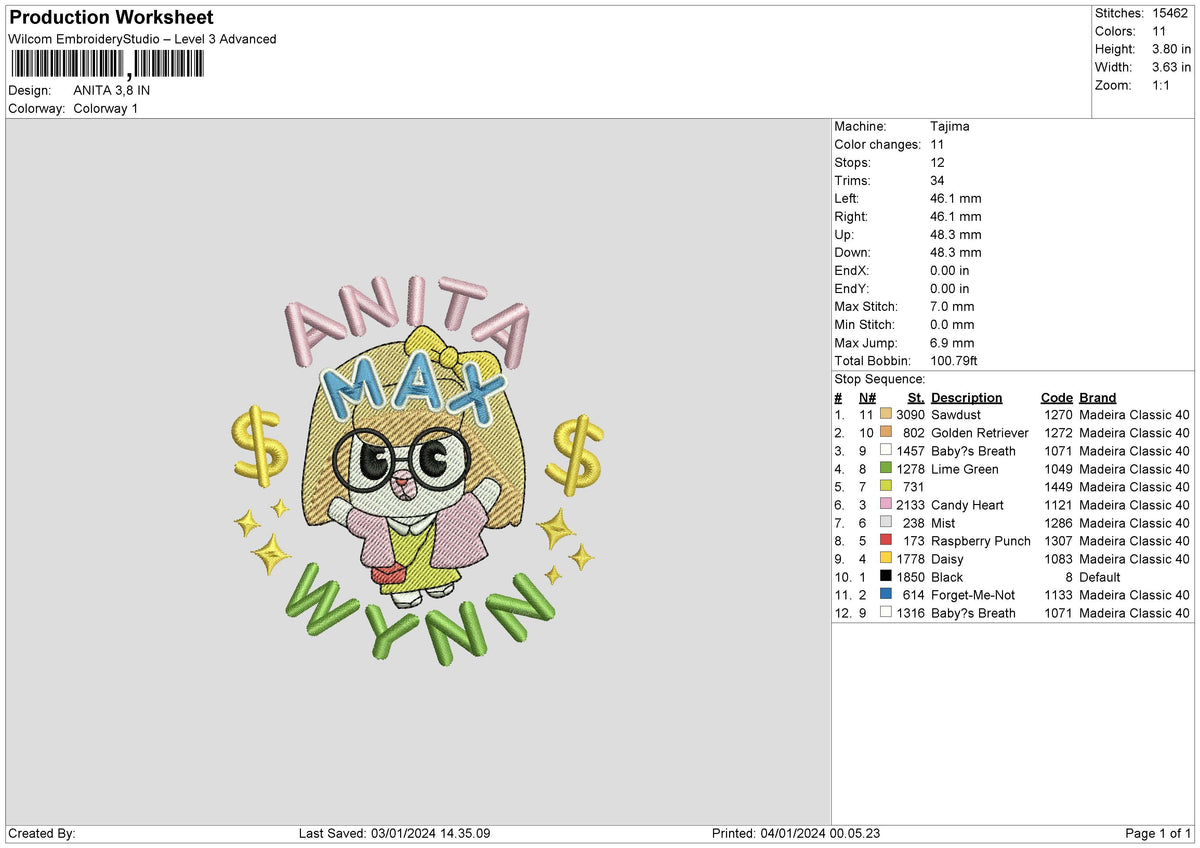Click the left yellow dollar sign
The width and height of the screenshot is (1200, 848).
[258, 442]
